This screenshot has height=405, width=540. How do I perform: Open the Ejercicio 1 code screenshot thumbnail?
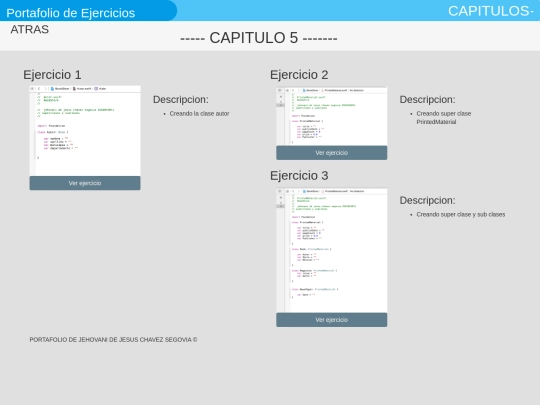[85, 131]
